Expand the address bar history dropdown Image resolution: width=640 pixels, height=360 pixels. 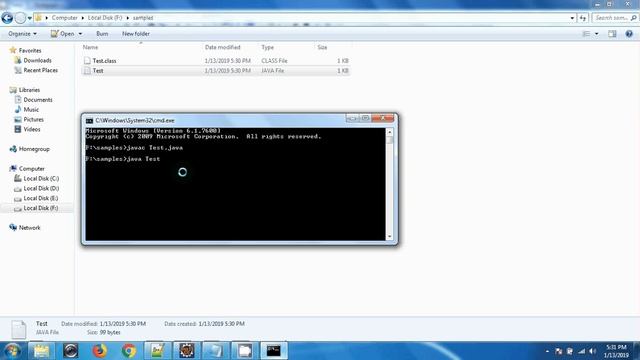click(x=572, y=18)
